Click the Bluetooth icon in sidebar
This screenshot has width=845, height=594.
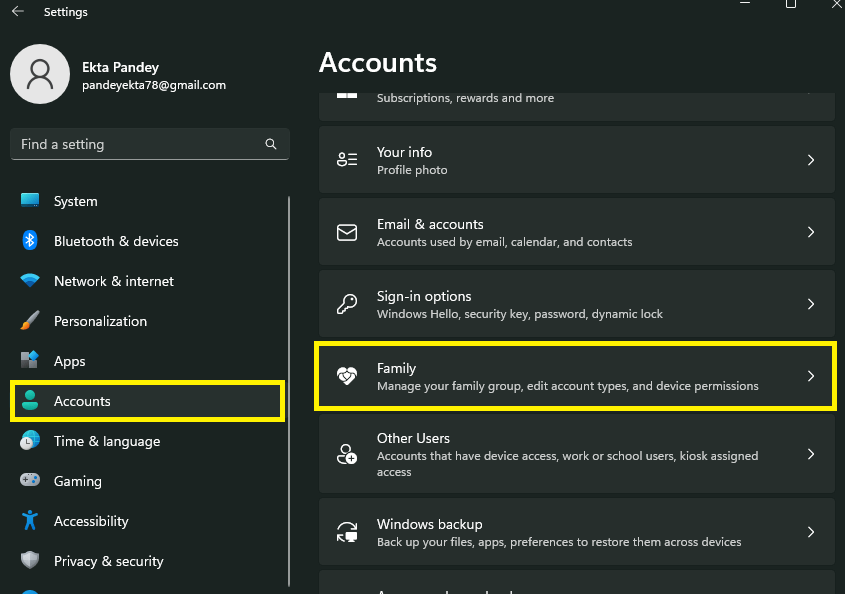30,241
